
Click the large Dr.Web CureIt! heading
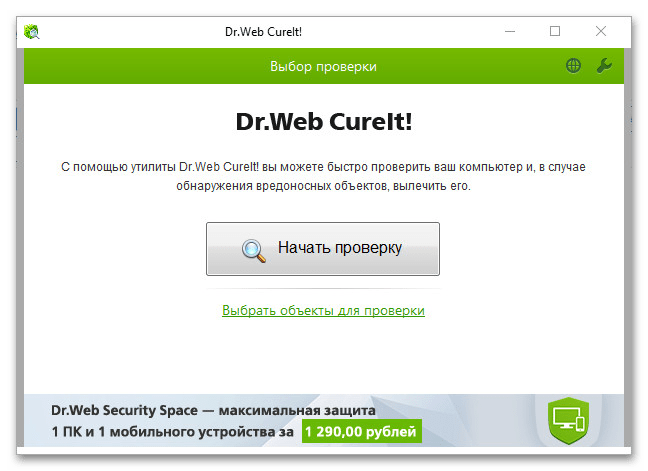click(324, 121)
